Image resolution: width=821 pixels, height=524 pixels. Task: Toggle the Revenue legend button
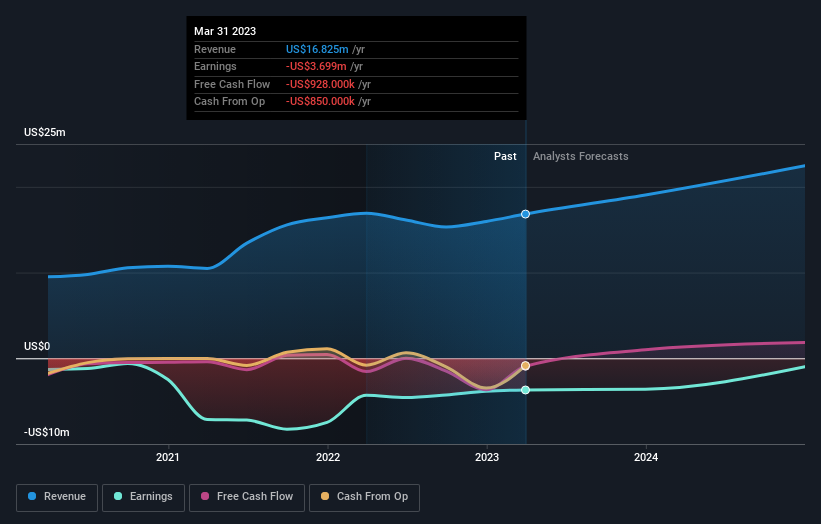click(x=57, y=497)
